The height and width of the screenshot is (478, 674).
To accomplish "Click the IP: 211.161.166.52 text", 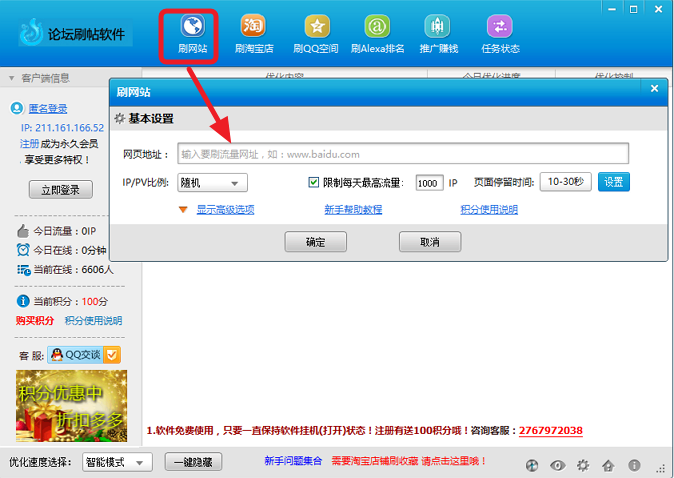I will [x=62, y=128].
